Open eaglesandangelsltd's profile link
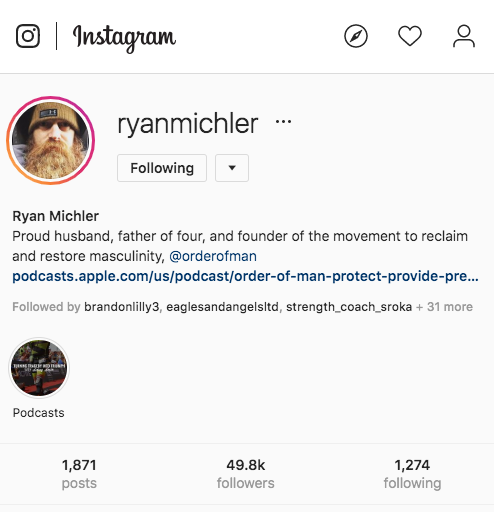 coord(222,307)
